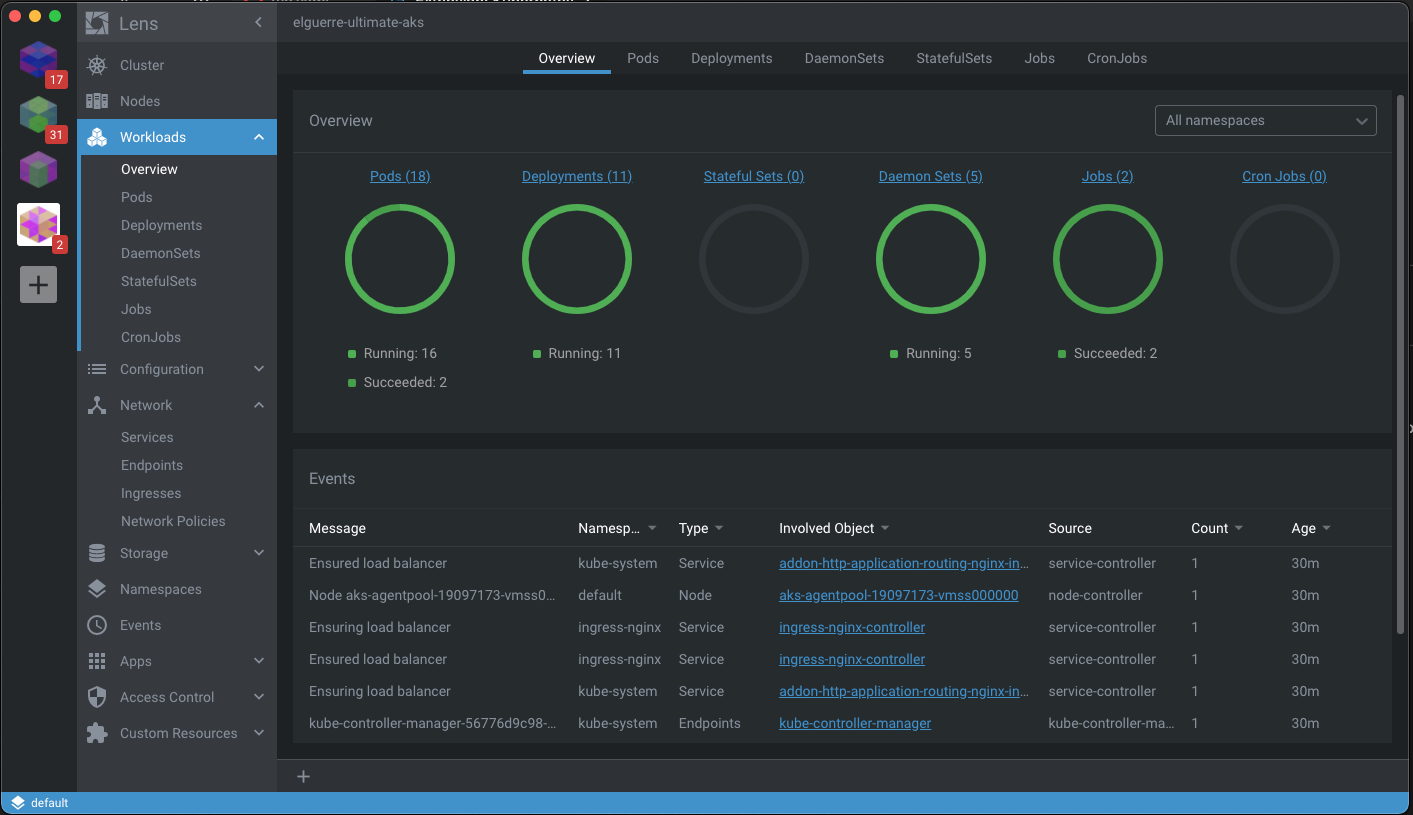Click the Daemon Sets green status ring
The height and width of the screenshot is (815, 1413).
tap(930, 259)
